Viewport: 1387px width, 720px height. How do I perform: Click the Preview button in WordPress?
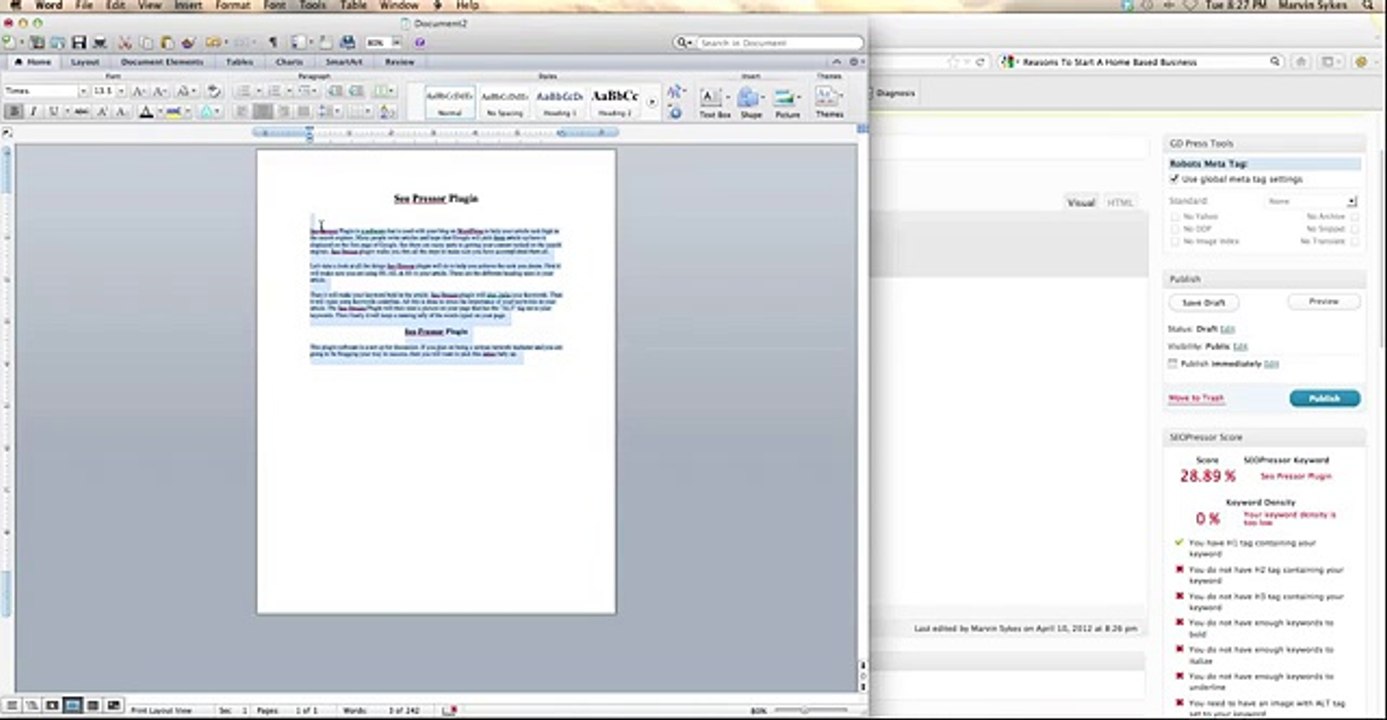1323,301
